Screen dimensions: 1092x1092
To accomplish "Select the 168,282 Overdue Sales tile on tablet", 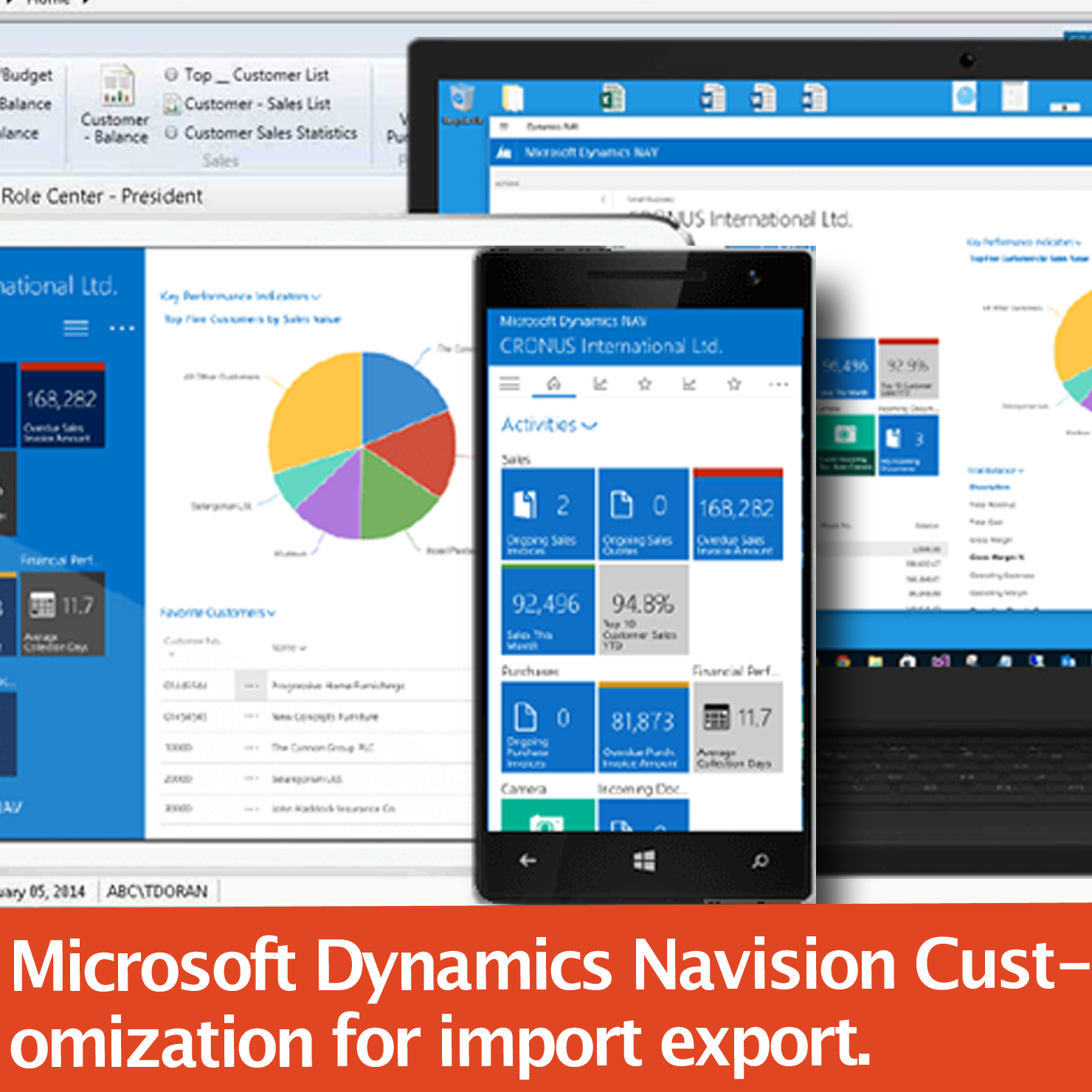I will pos(63,405).
